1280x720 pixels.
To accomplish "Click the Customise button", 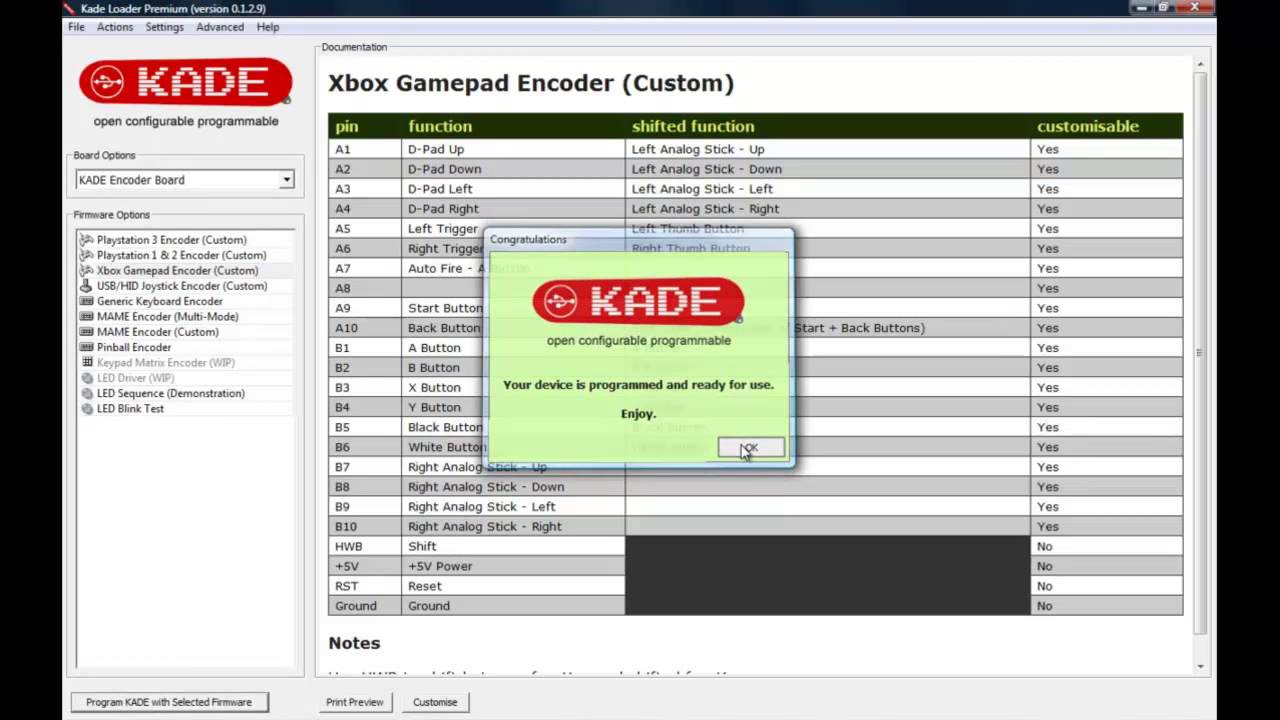I will (x=435, y=702).
